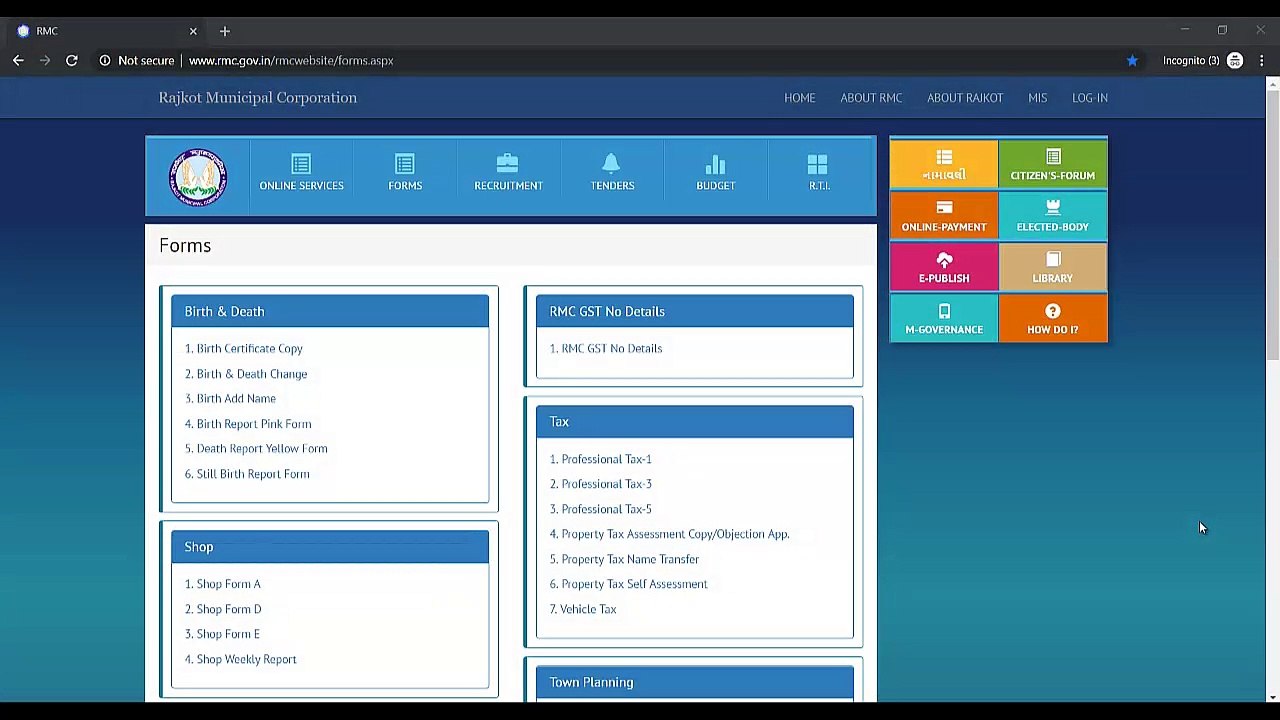Open the Property Tax Name Transfer link
The width and height of the screenshot is (1280, 720).
pos(629,559)
